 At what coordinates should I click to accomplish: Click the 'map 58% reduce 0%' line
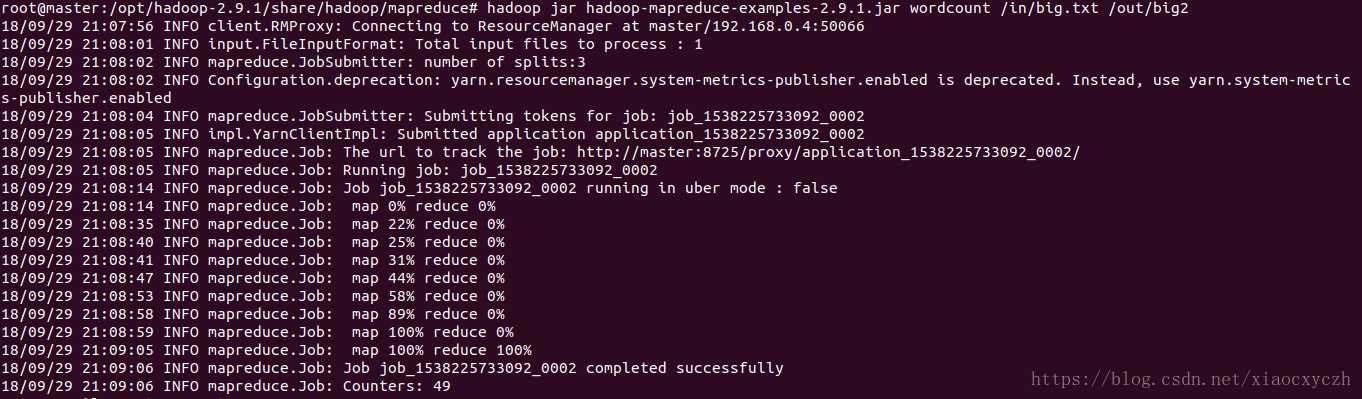253,296
